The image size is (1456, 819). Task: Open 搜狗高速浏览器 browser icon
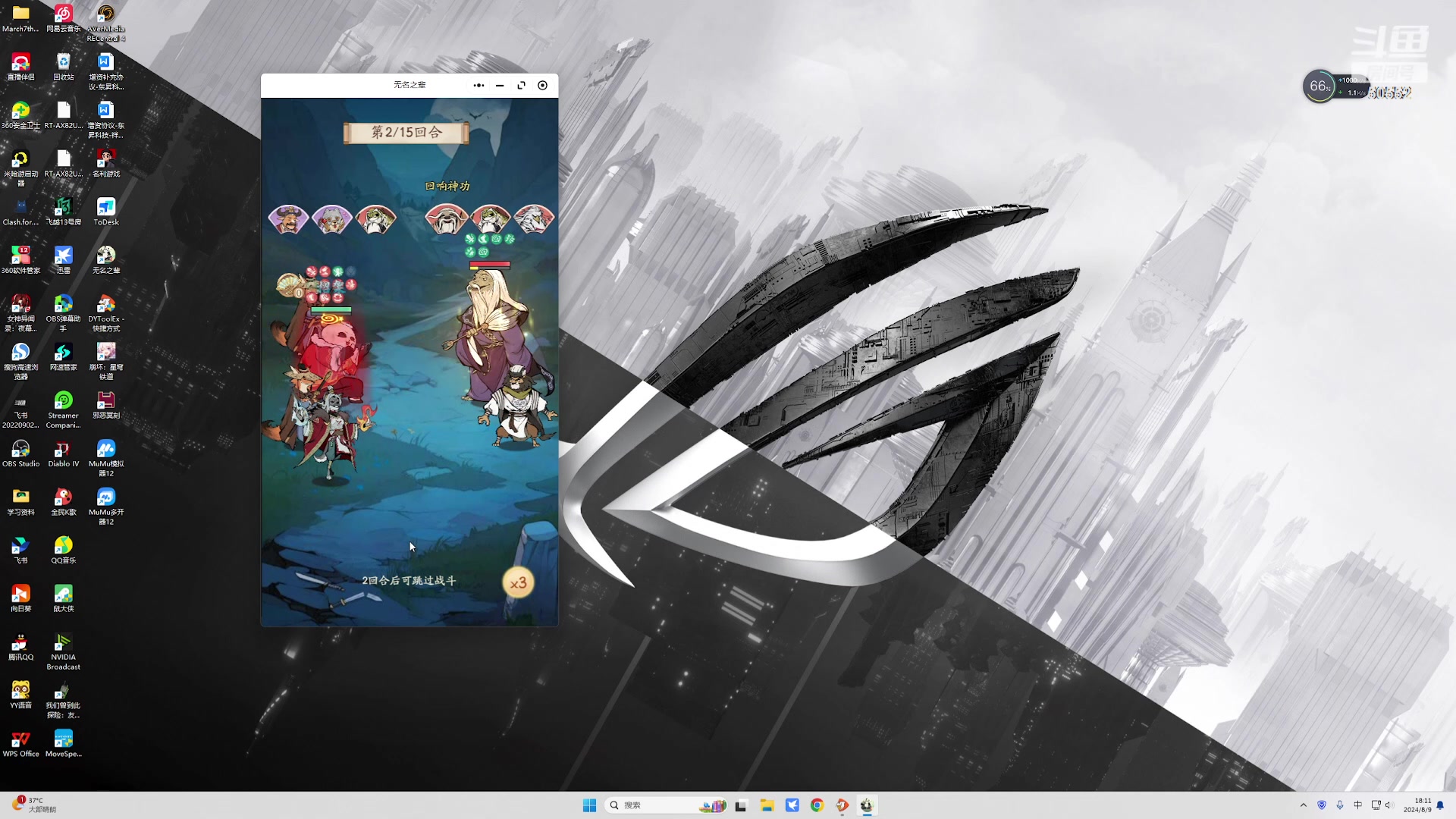tap(20, 362)
